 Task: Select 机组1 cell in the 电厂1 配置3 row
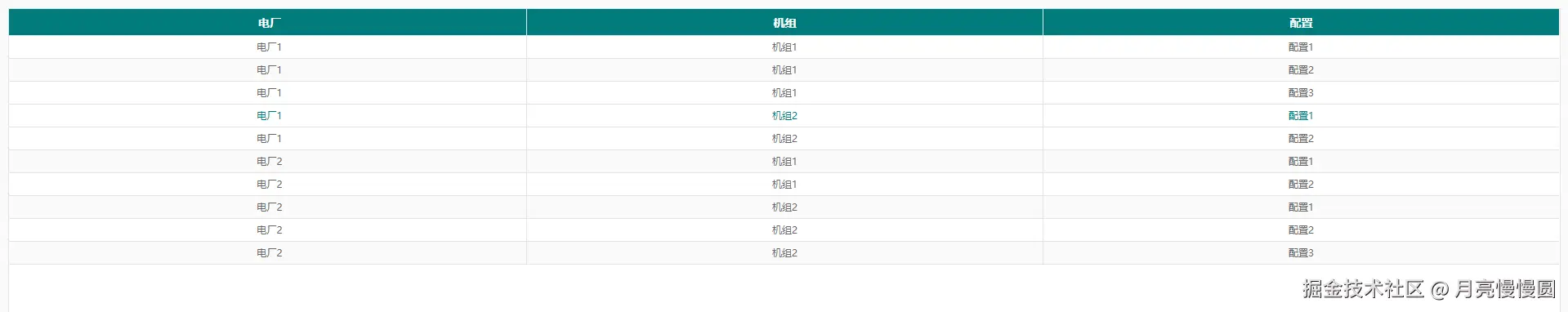click(784, 93)
